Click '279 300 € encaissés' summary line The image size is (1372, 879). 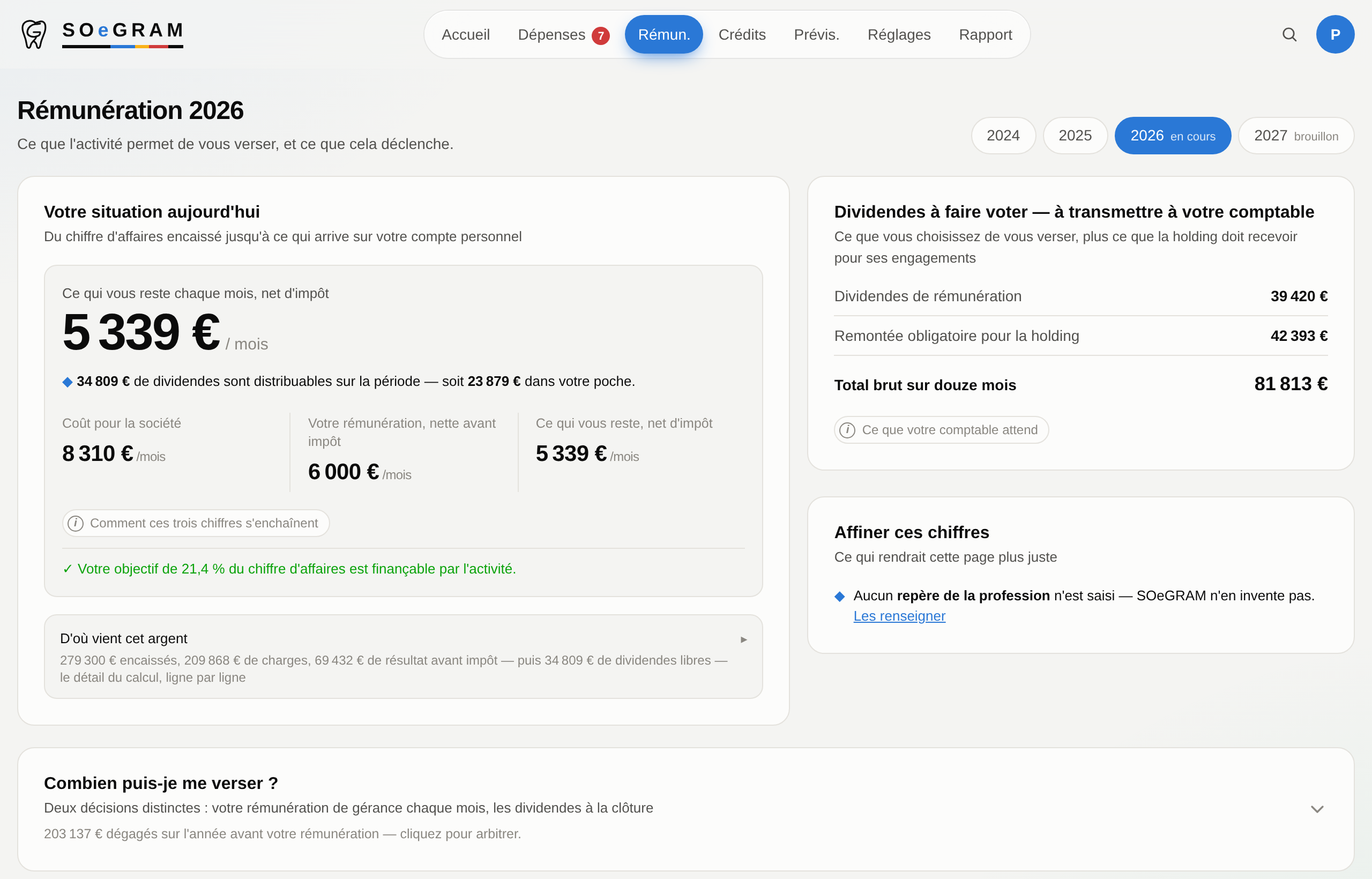click(394, 669)
